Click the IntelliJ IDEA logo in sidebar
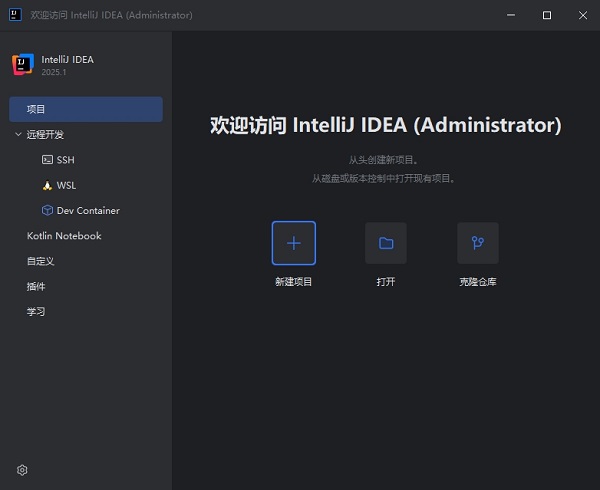The height and width of the screenshot is (490, 600). coord(22,65)
